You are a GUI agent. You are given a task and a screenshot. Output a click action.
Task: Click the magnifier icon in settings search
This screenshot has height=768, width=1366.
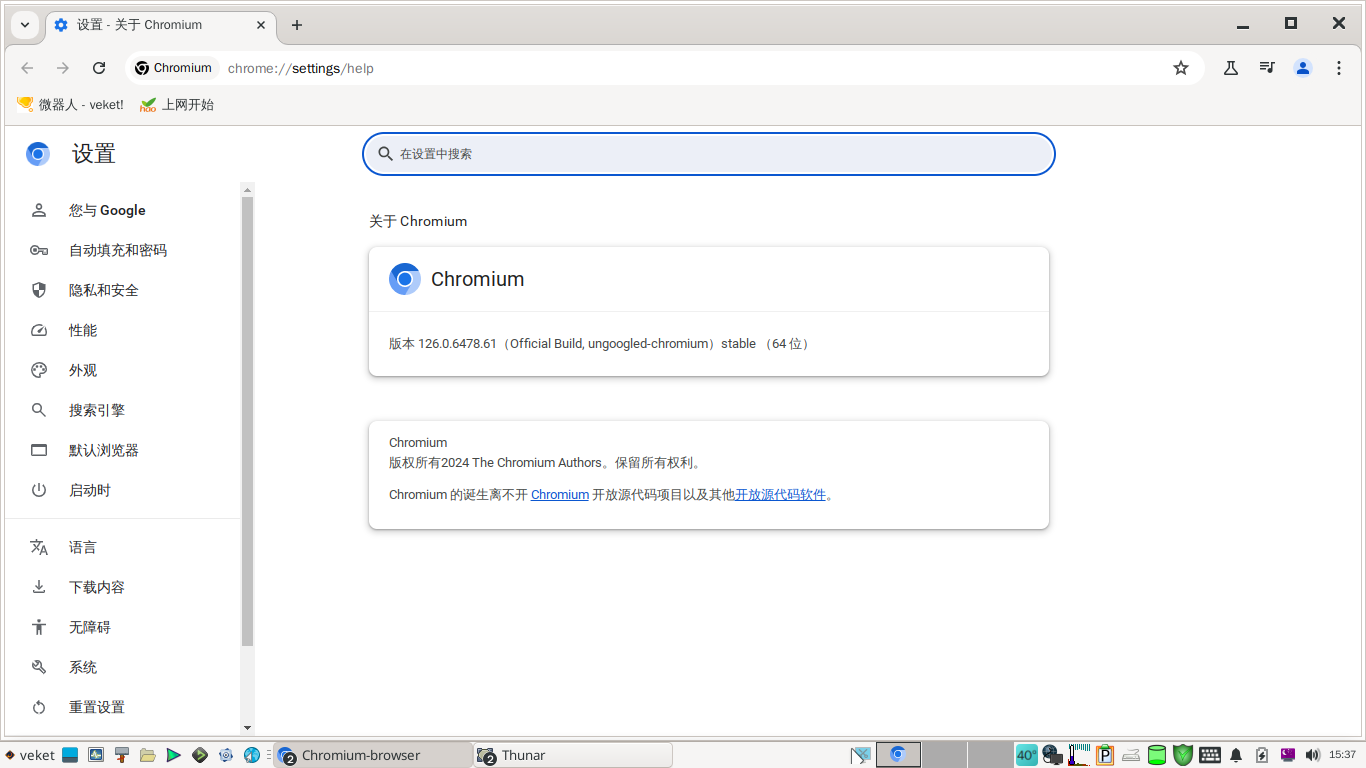pyautogui.click(x=385, y=154)
